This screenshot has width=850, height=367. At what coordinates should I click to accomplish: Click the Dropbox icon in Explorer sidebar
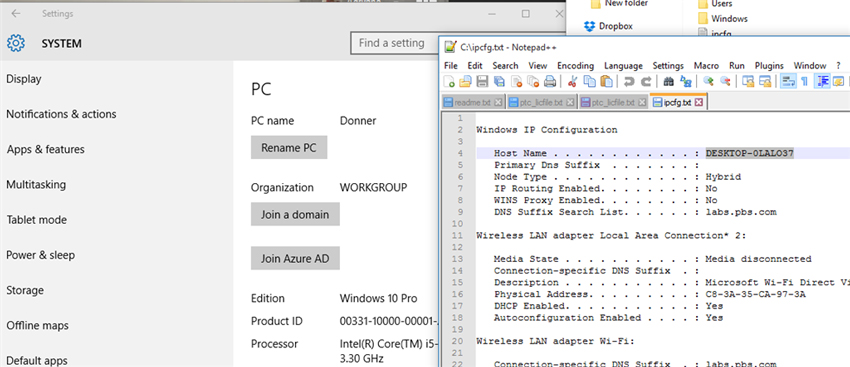pyautogui.click(x=589, y=25)
